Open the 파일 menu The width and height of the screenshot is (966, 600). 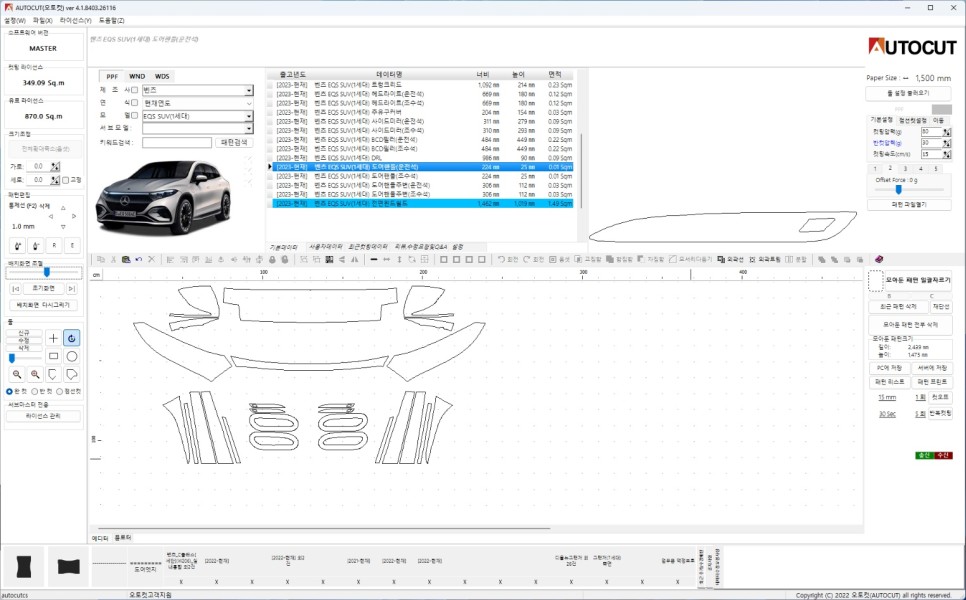43,20
